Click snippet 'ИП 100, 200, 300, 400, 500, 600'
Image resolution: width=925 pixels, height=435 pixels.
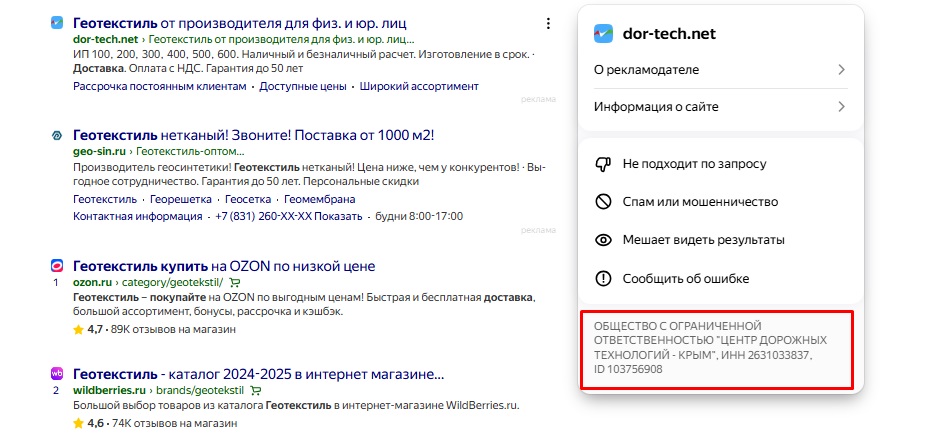pyautogui.click(x=155, y=55)
